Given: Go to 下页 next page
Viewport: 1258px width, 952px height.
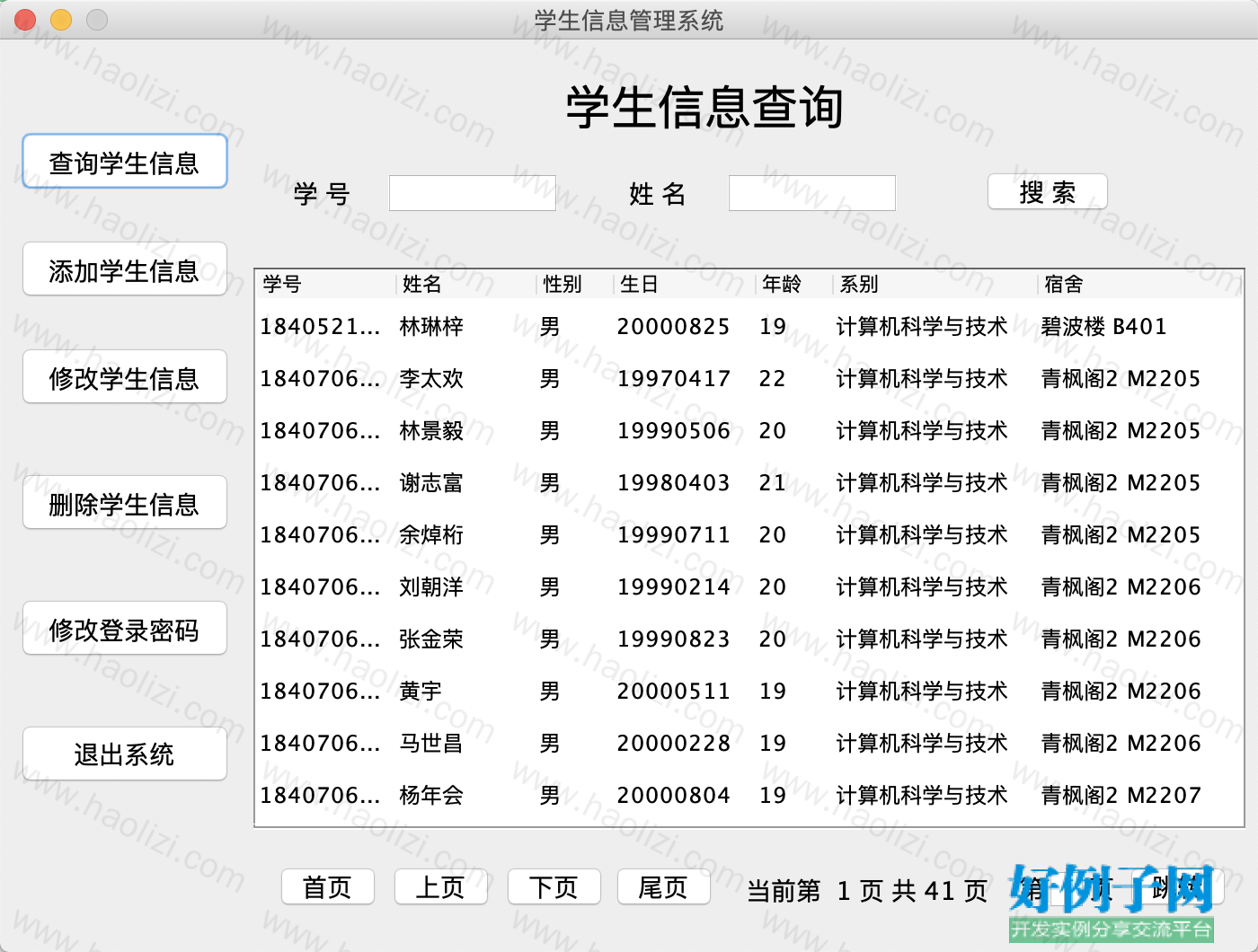Looking at the screenshot, I should 554,887.
